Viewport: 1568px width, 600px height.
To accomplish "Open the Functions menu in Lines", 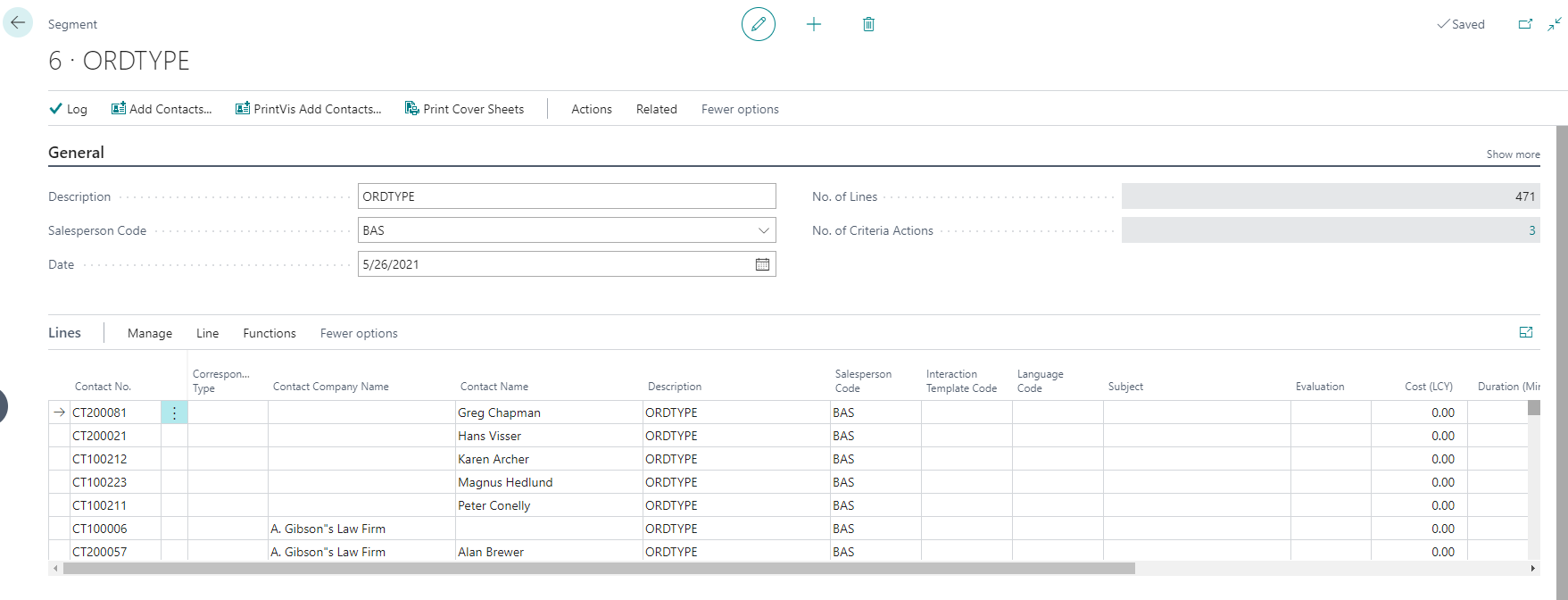I will (270, 333).
